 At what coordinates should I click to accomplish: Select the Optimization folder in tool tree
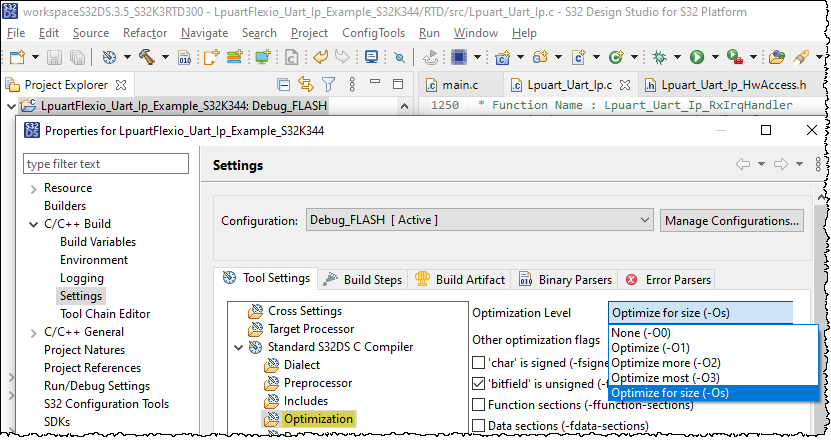tap(317, 419)
